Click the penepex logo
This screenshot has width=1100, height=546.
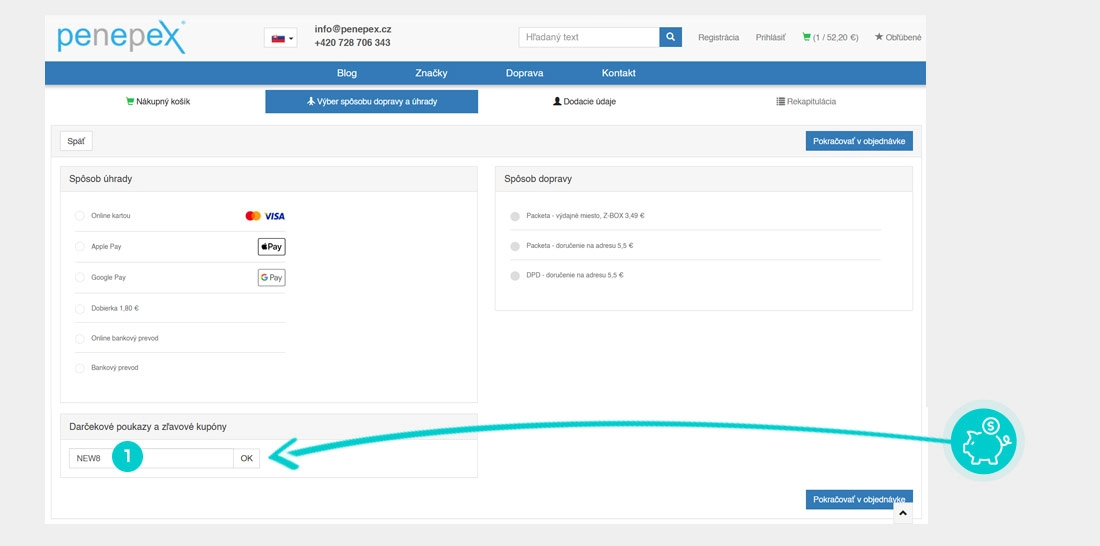[121, 37]
